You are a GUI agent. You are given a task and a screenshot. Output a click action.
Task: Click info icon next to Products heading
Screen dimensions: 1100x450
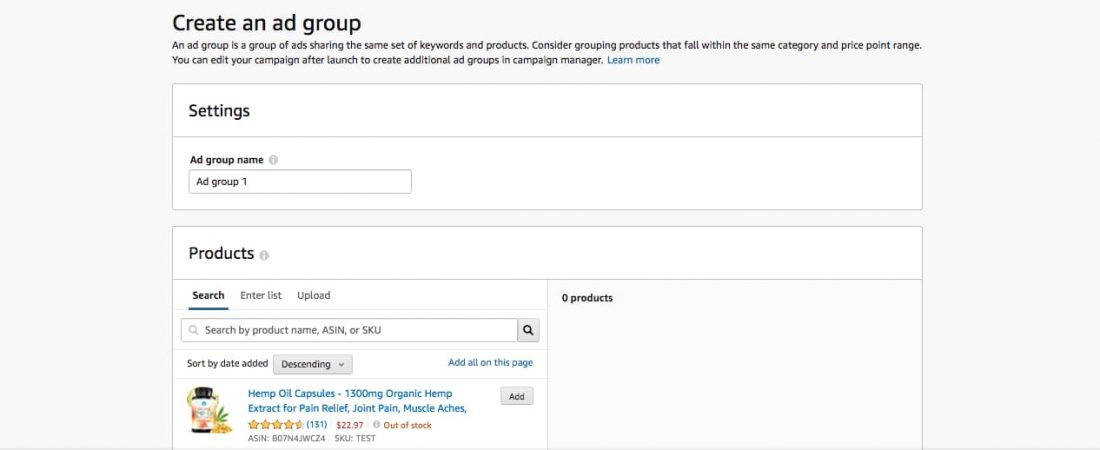pyautogui.click(x=264, y=256)
